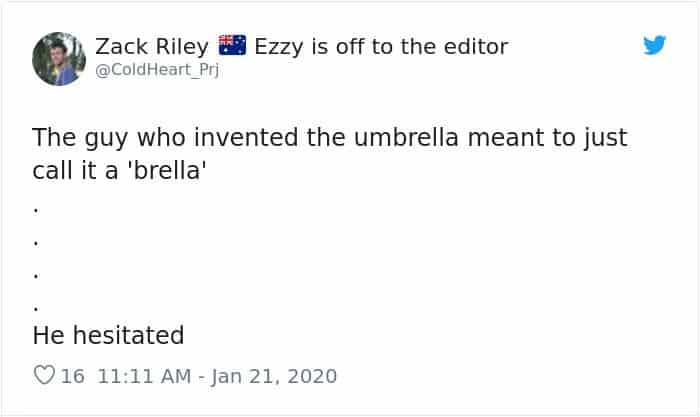Click the word 'editor' in the name line
This screenshot has width=700, height=417.
point(472,46)
